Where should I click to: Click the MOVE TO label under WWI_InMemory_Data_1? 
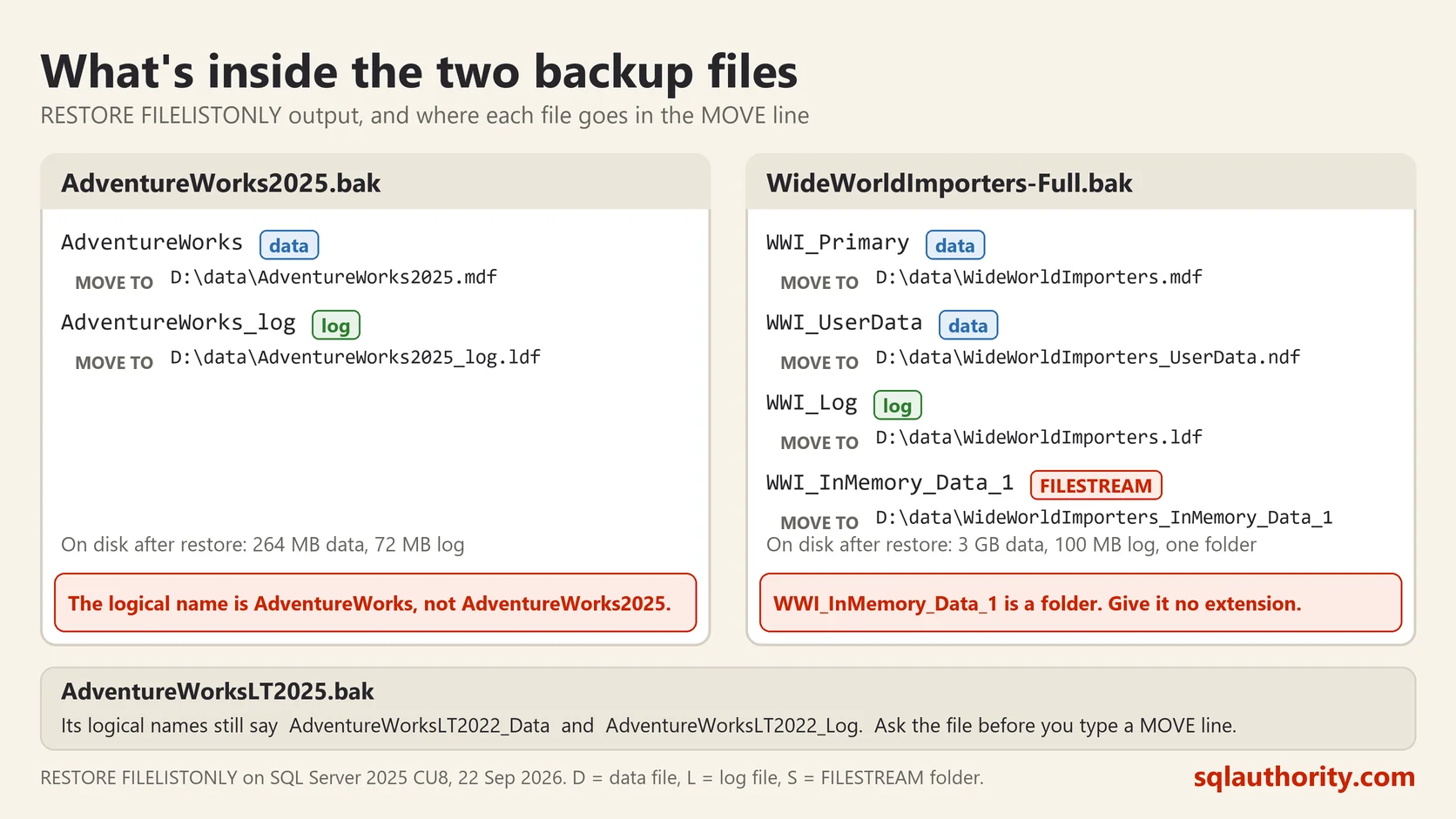click(819, 523)
